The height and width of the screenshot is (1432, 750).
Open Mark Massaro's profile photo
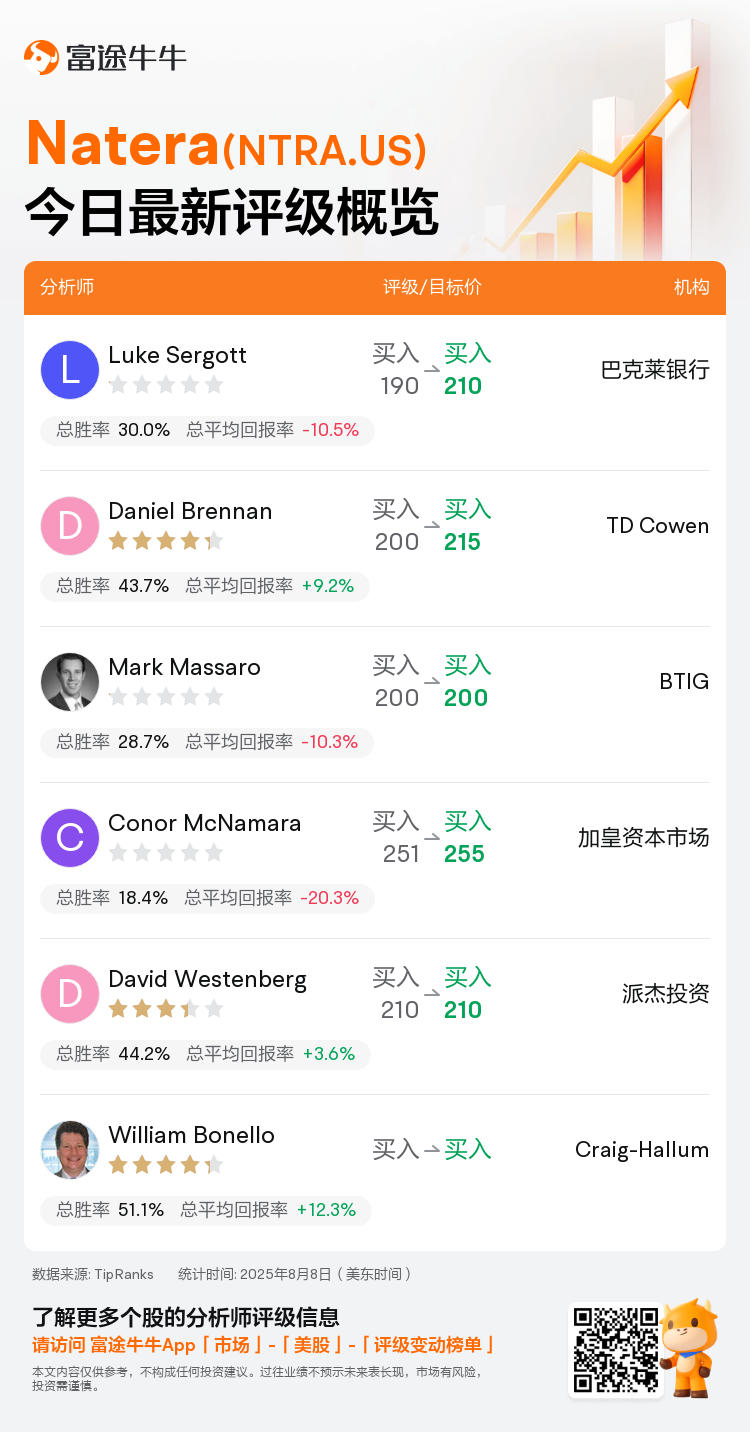click(70, 682)
